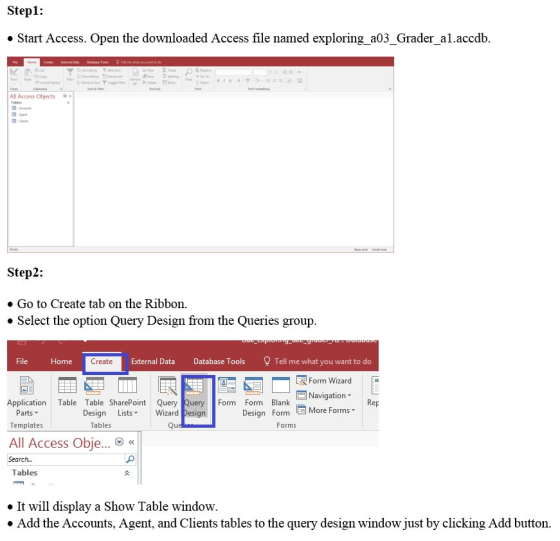Collapse navigation pane with double-chevron button
Image resolution: width=560 pixels, height=541 pixels.
click(x=131, y=442)
